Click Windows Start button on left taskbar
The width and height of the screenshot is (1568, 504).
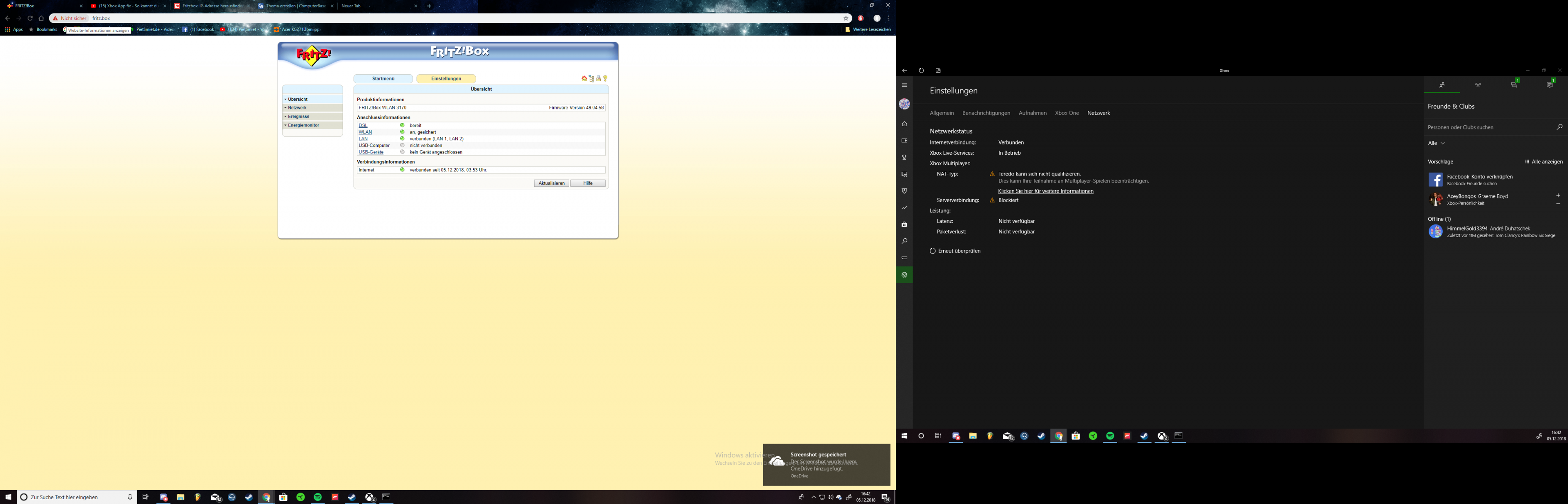pyautogui.click(x=8, y=497)
